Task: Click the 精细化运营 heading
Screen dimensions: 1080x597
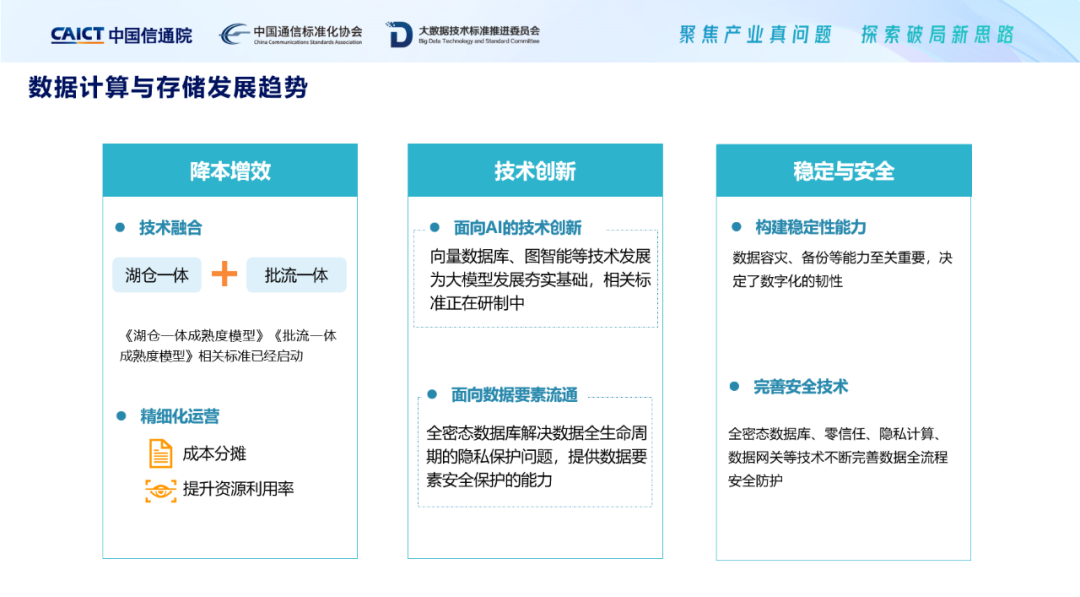Action: point(179,416)
